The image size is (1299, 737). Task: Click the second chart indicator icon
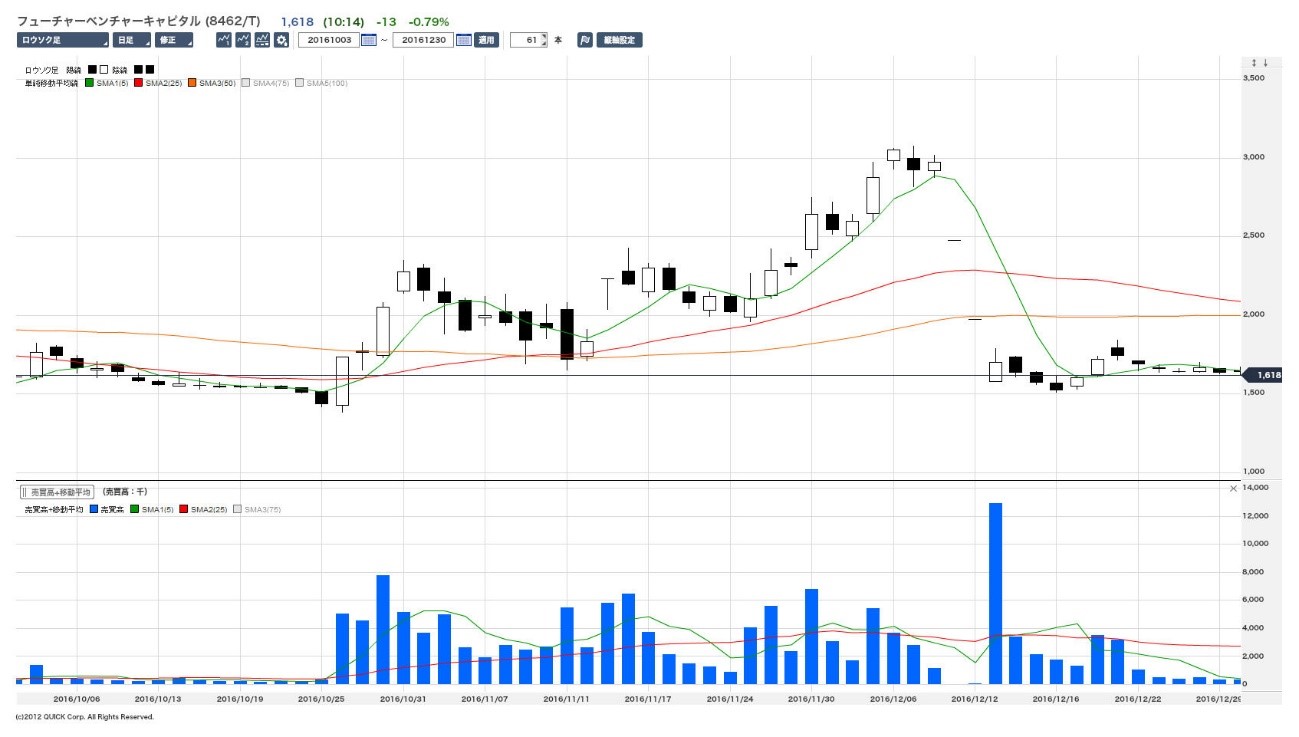(x=243, y=40)
